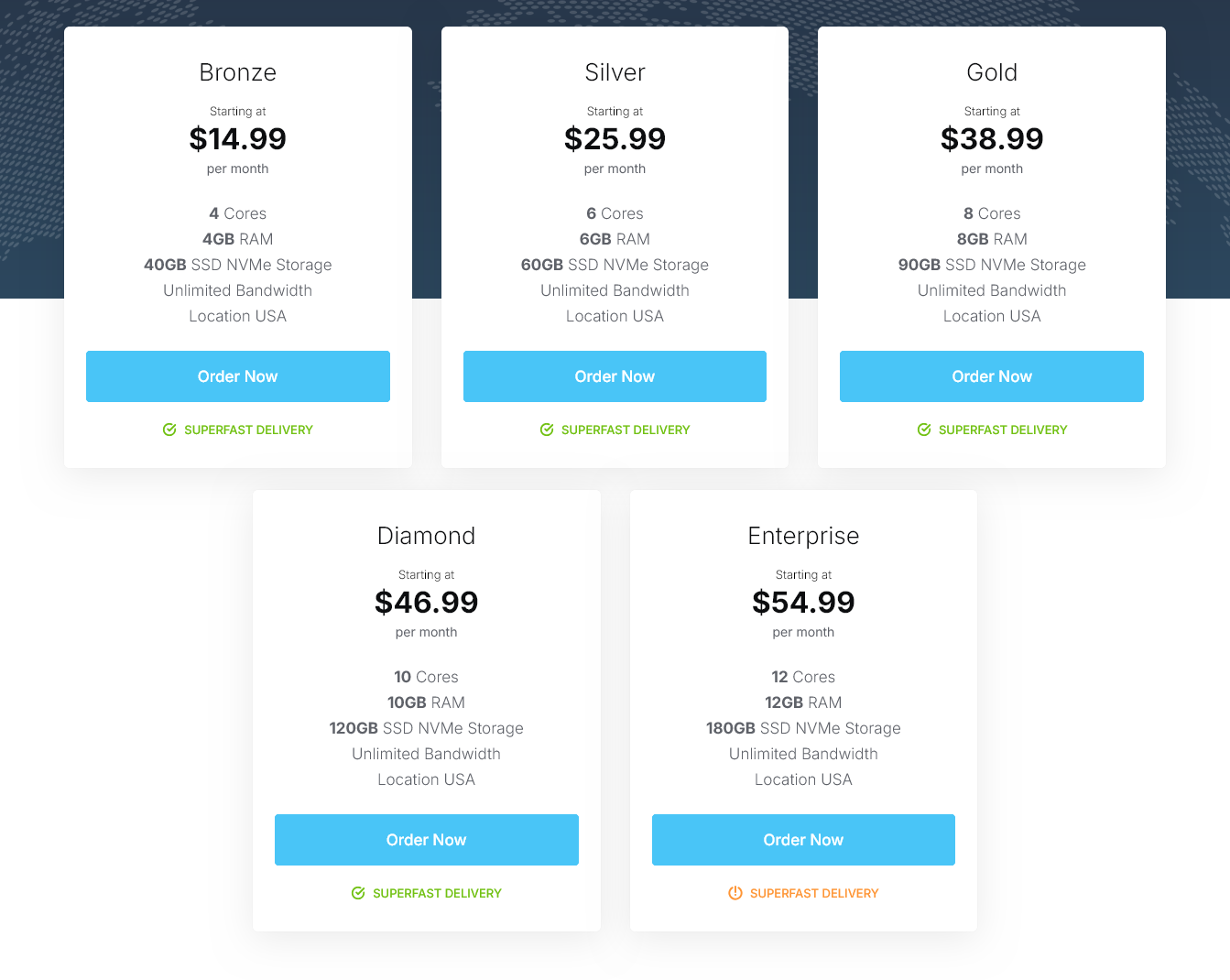The width and height of the screenshot is (1230, 980).
Task: Order the Bronze plan now
Action: (238, 376)
